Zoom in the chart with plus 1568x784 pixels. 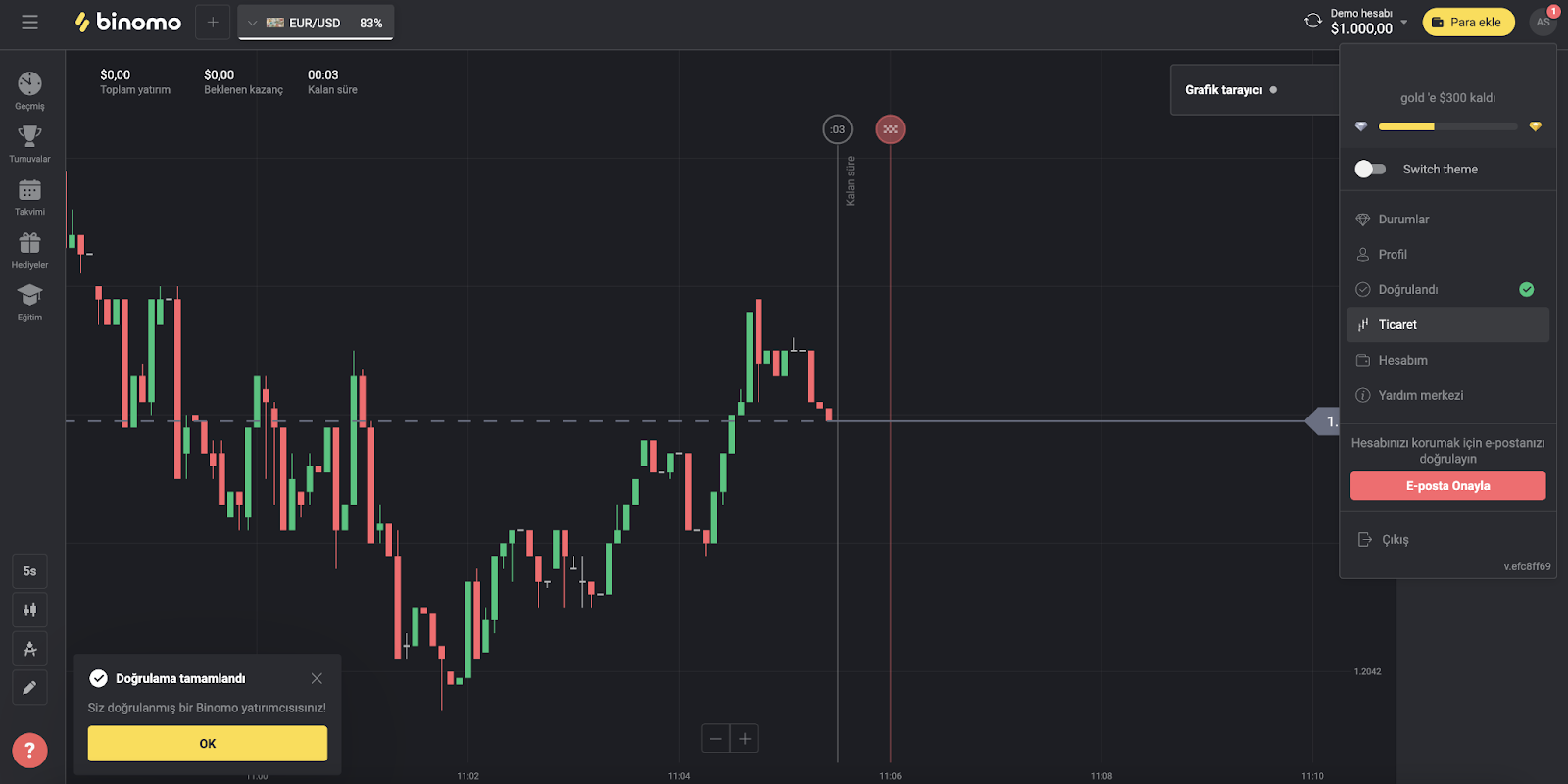tap(745, 739)
